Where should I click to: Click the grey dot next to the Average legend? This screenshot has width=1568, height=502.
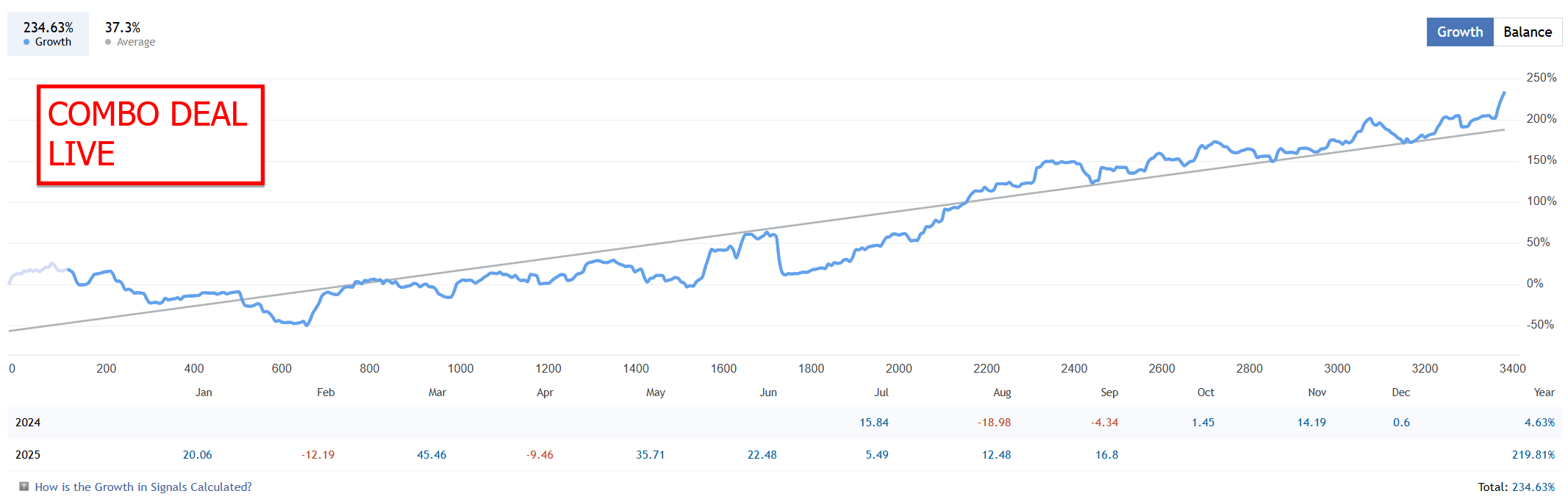(108, 43)
